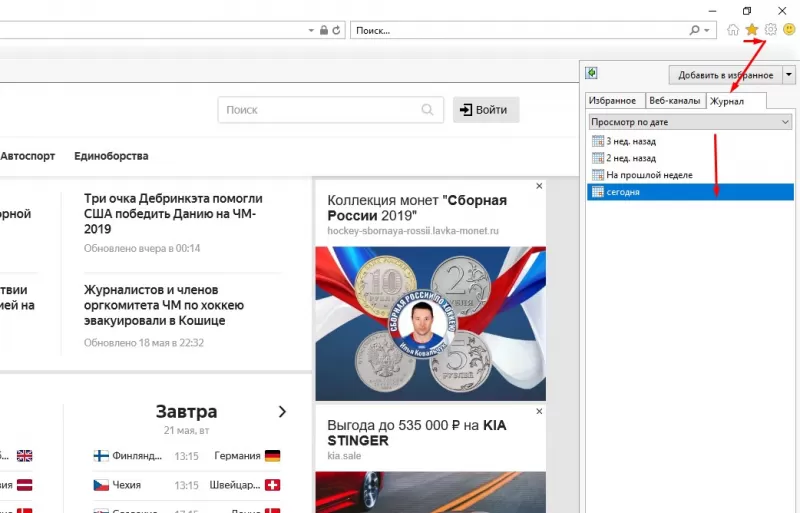Expand history entry На прошлой неделе
The image size is (800, 513).
click(690, 175)
